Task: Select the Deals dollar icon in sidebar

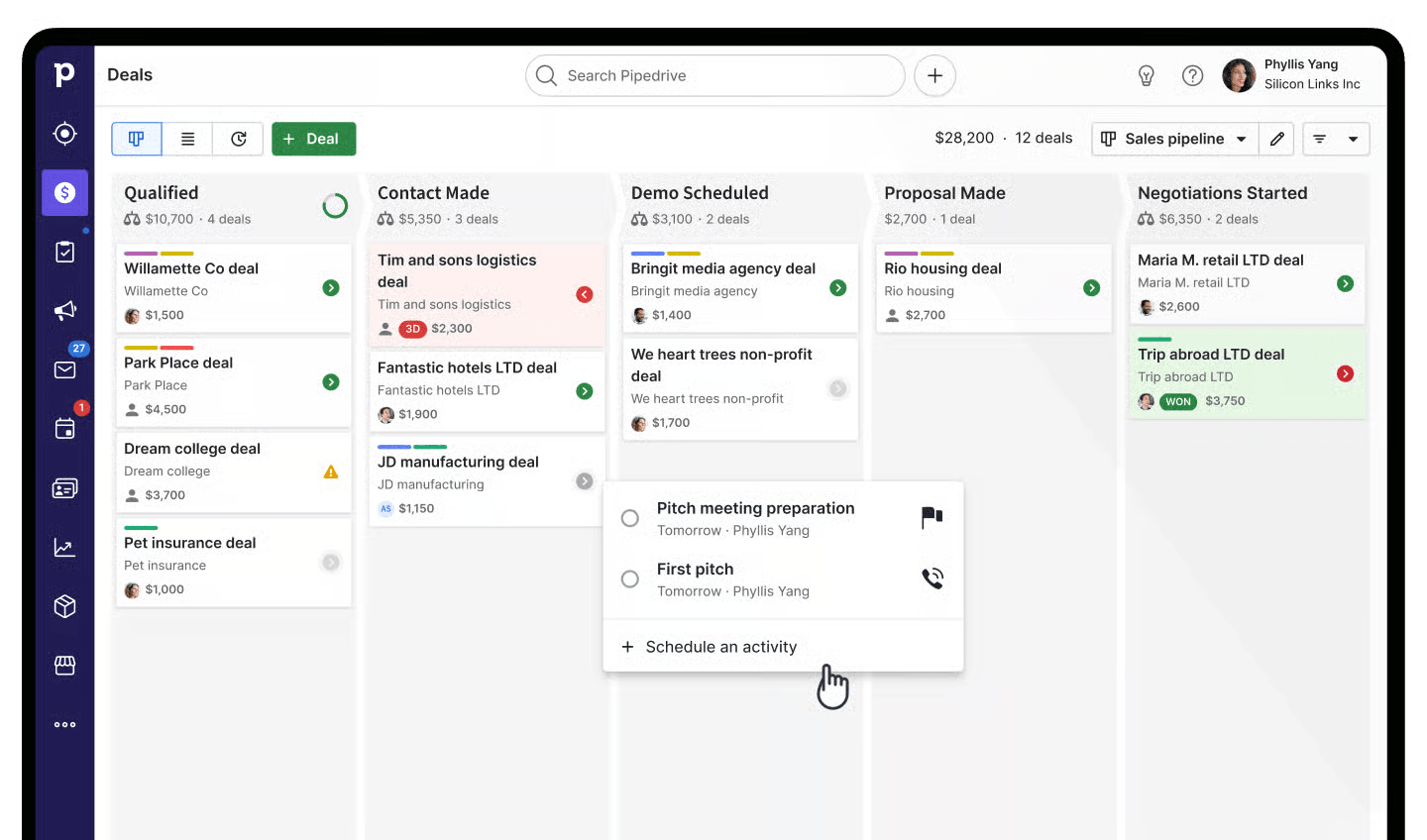Action: [x=64, y=192]
